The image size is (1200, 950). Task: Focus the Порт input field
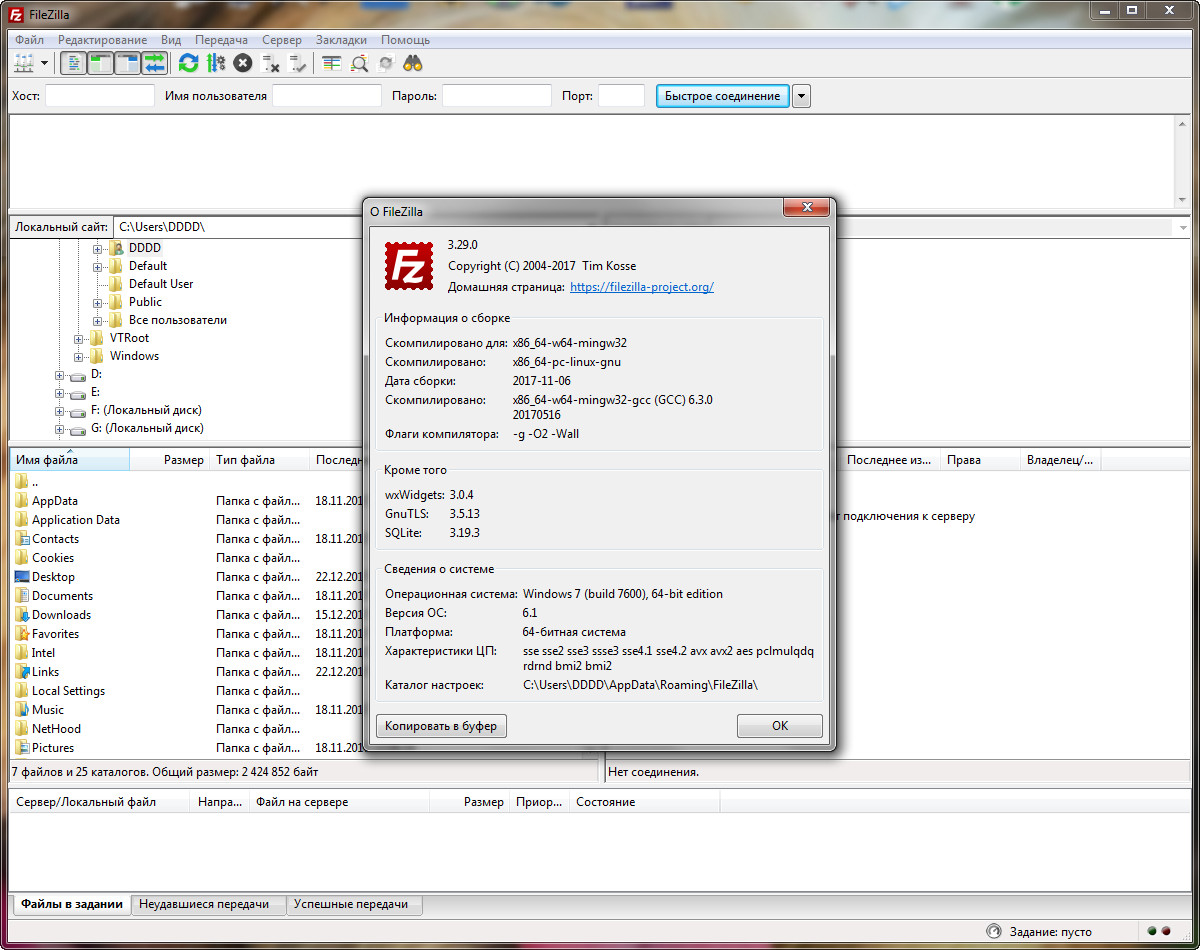point(621,96)
